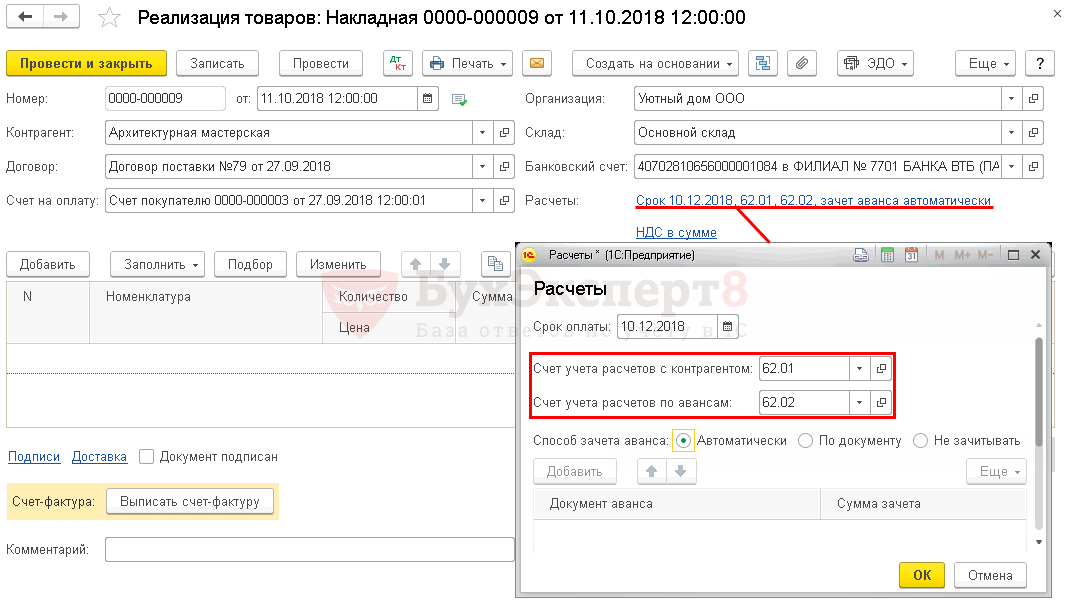1067x607 pixels.
Task: Check the Документ подписан checkbox
Action: click(x=147, y=457)
